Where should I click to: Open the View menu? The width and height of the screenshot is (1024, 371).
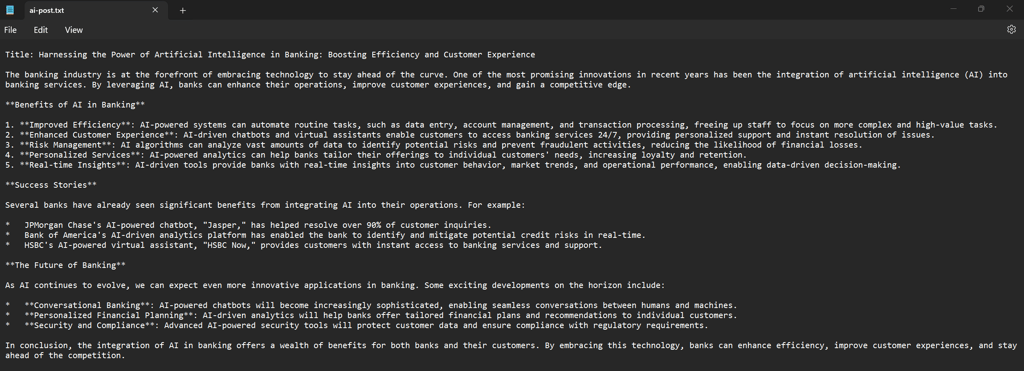coord(74,30)
